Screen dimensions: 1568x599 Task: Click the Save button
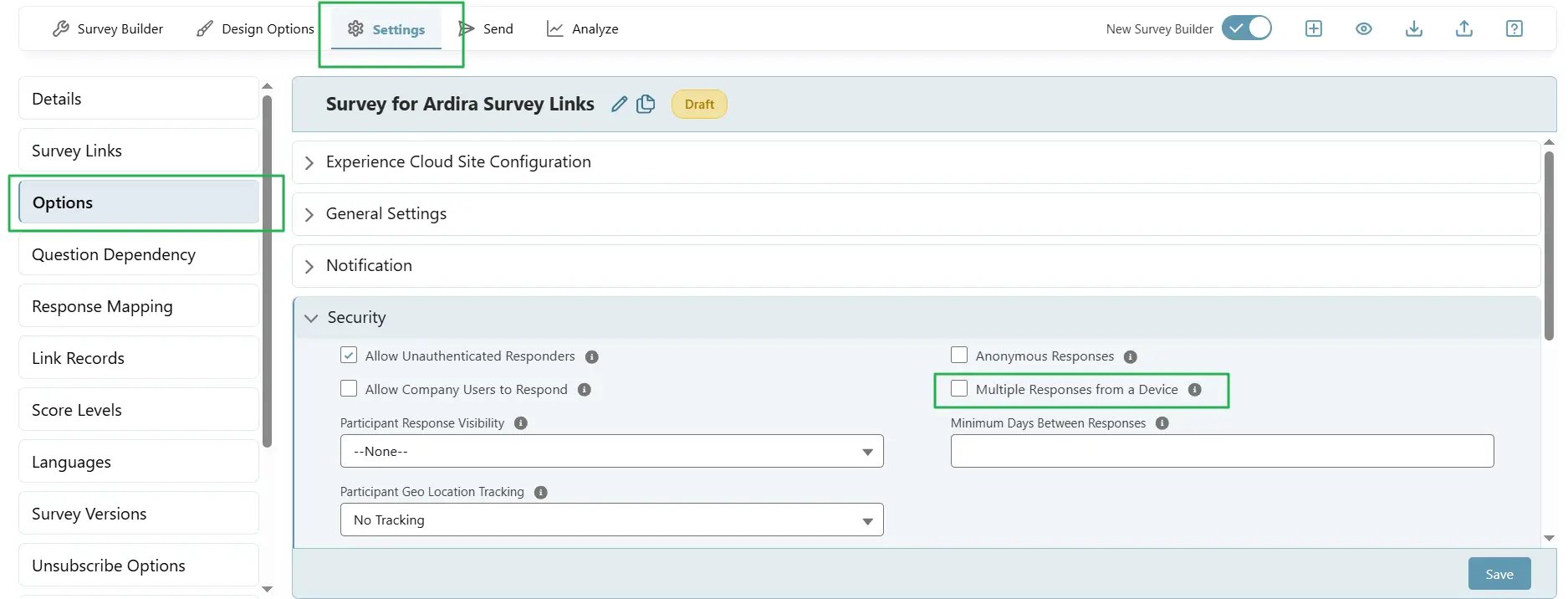click(1499, 574)
